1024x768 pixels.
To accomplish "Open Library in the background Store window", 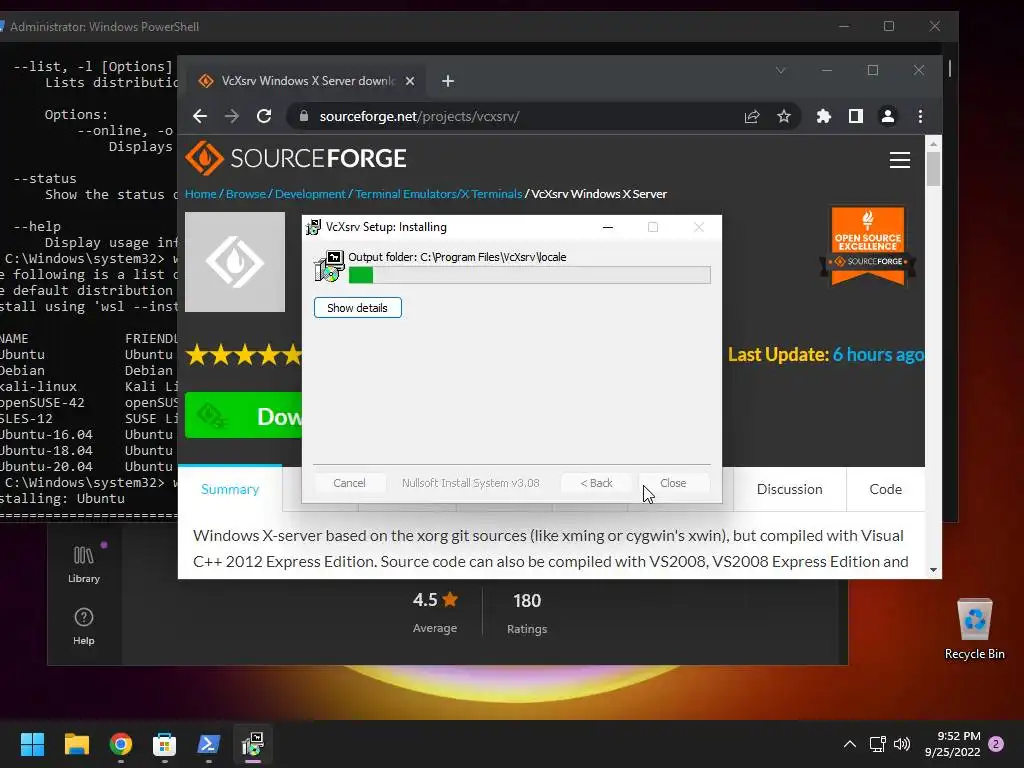I will (x=84, y=564).
